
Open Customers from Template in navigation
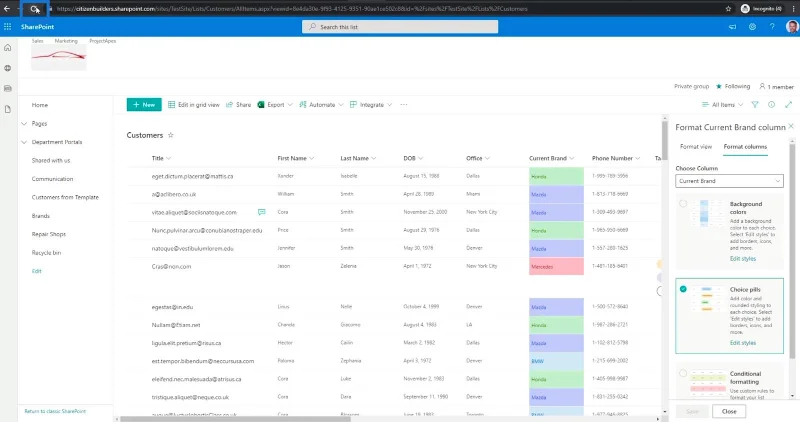pos(65,197)
